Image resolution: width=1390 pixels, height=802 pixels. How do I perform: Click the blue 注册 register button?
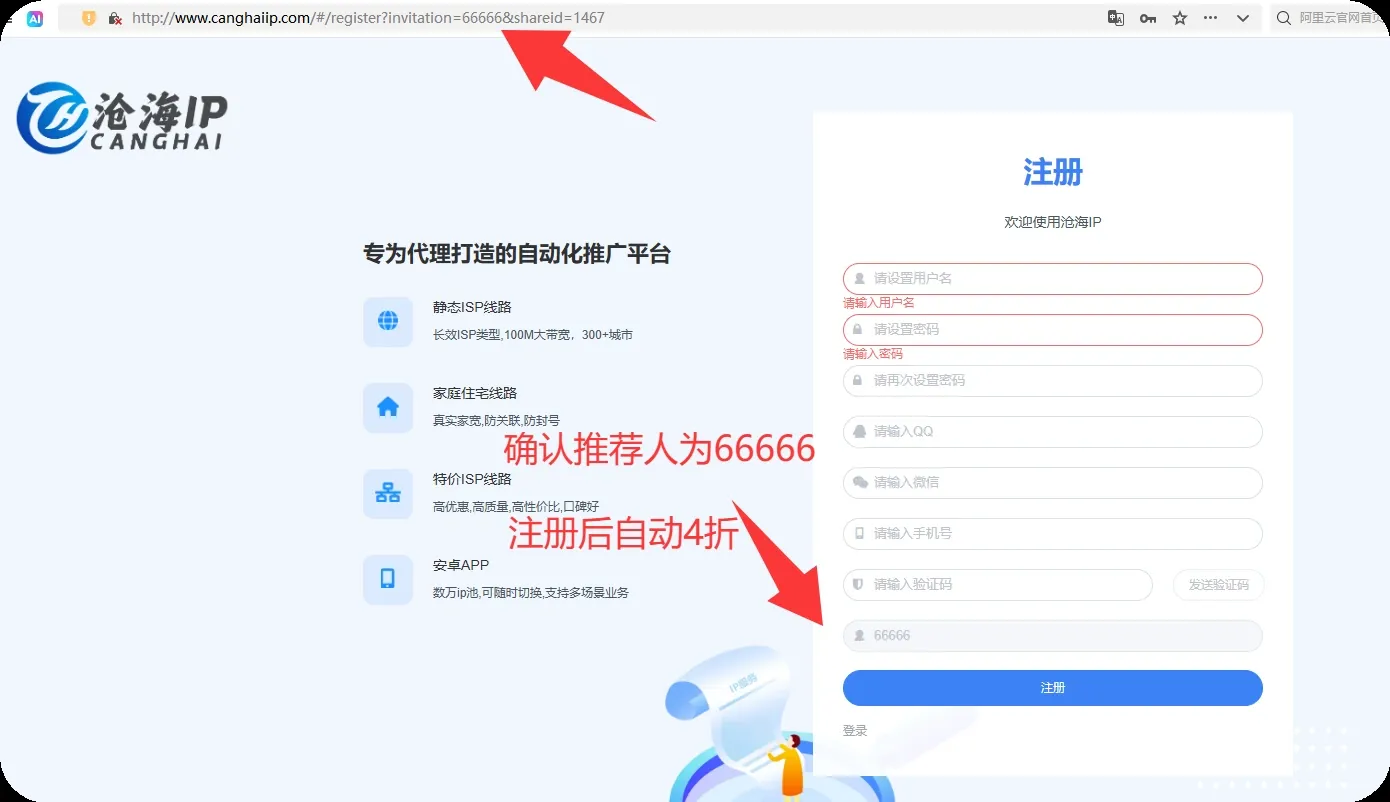point(1052,688)
